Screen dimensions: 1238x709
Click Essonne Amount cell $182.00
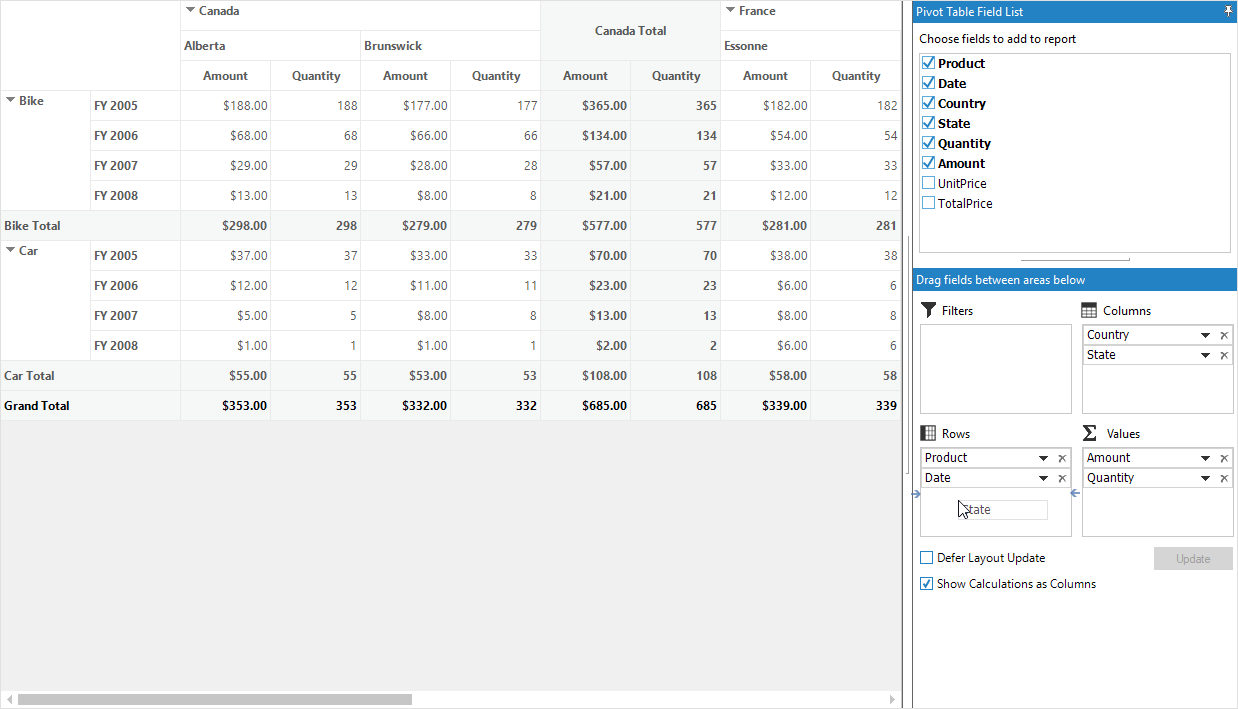pyautogui.click(x=765, y=106)
